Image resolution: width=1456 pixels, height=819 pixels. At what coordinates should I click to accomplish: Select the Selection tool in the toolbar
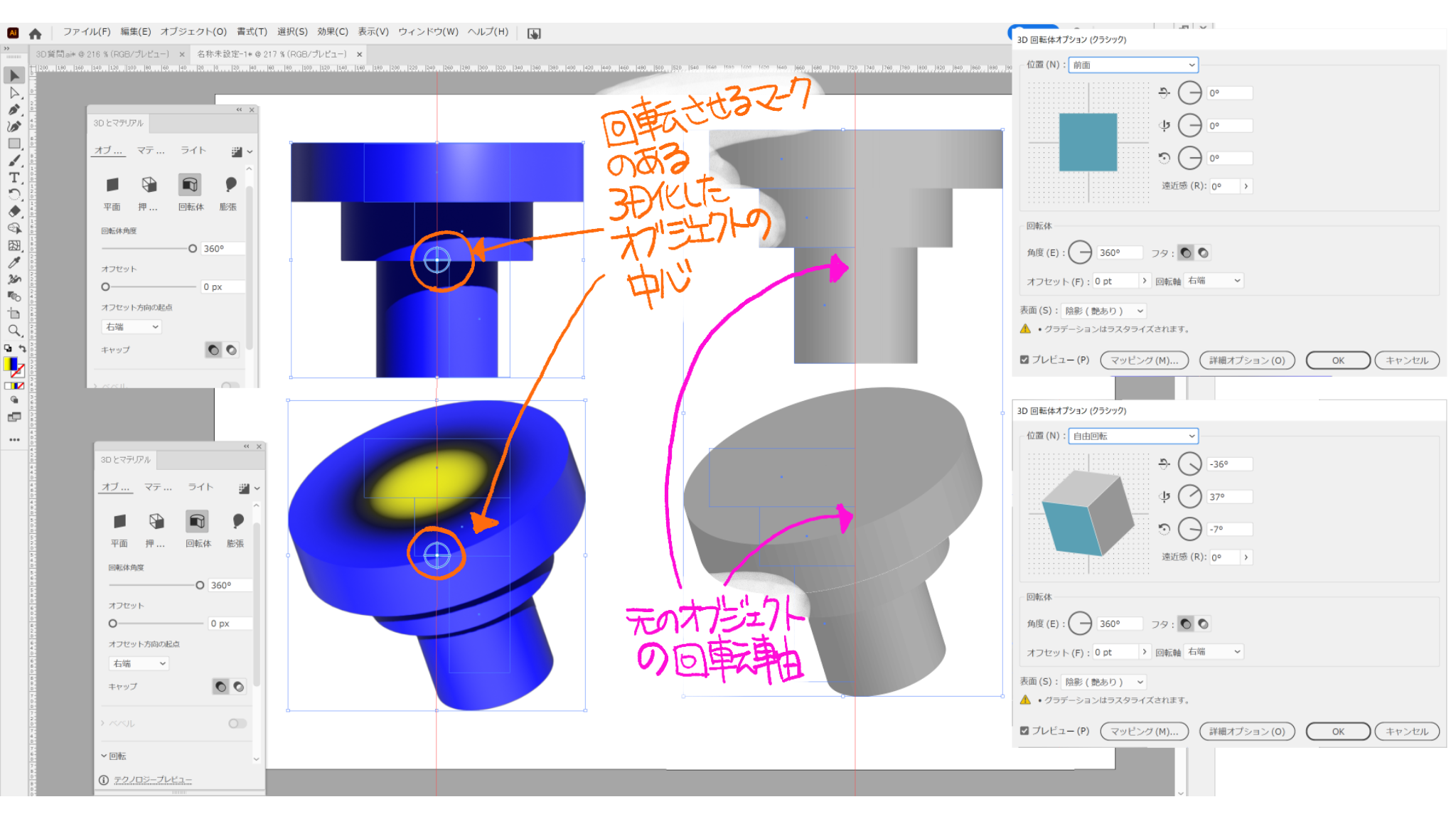(14, 75)
